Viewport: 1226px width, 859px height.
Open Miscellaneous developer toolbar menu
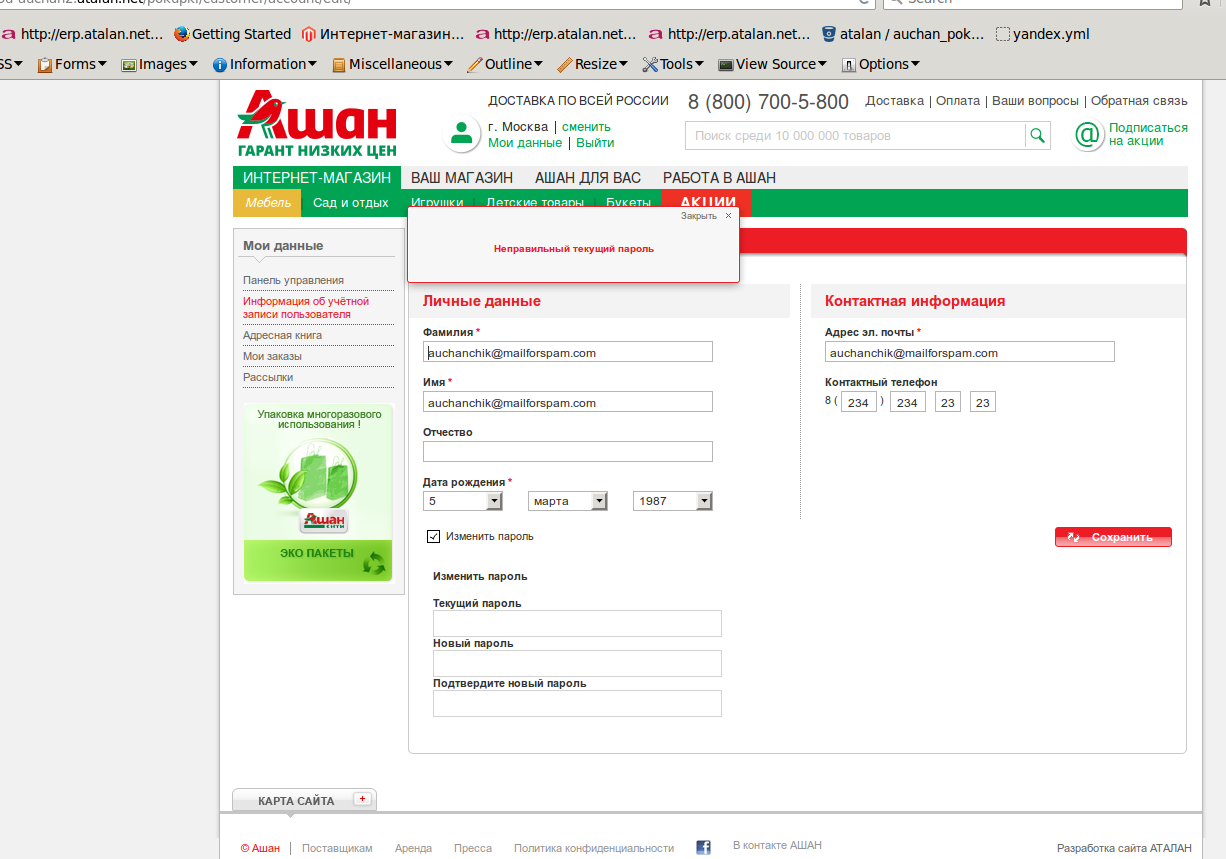coord(392,64)
